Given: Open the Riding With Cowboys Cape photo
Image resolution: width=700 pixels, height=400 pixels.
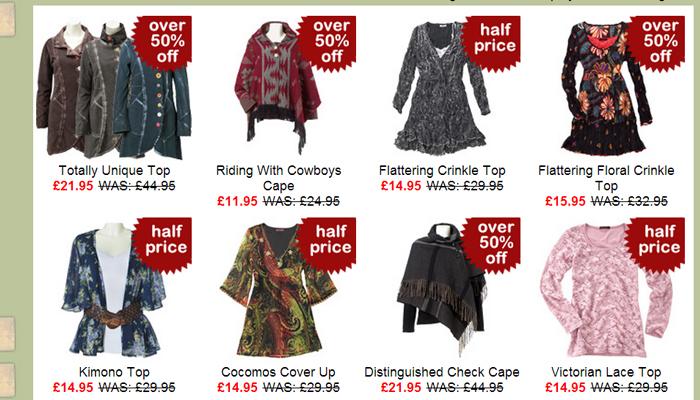Looking at the screenshot, I should click(278, 88).
